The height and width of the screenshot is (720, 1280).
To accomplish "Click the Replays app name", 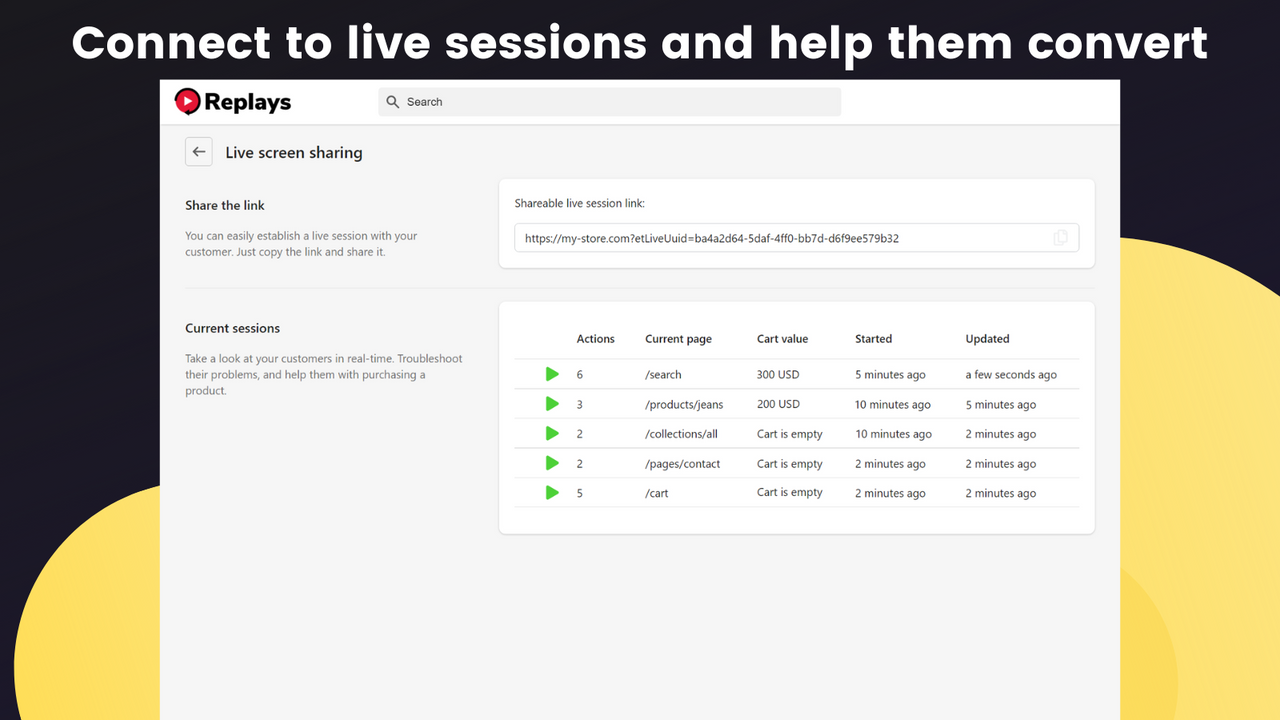I will [x=246, y=101].
